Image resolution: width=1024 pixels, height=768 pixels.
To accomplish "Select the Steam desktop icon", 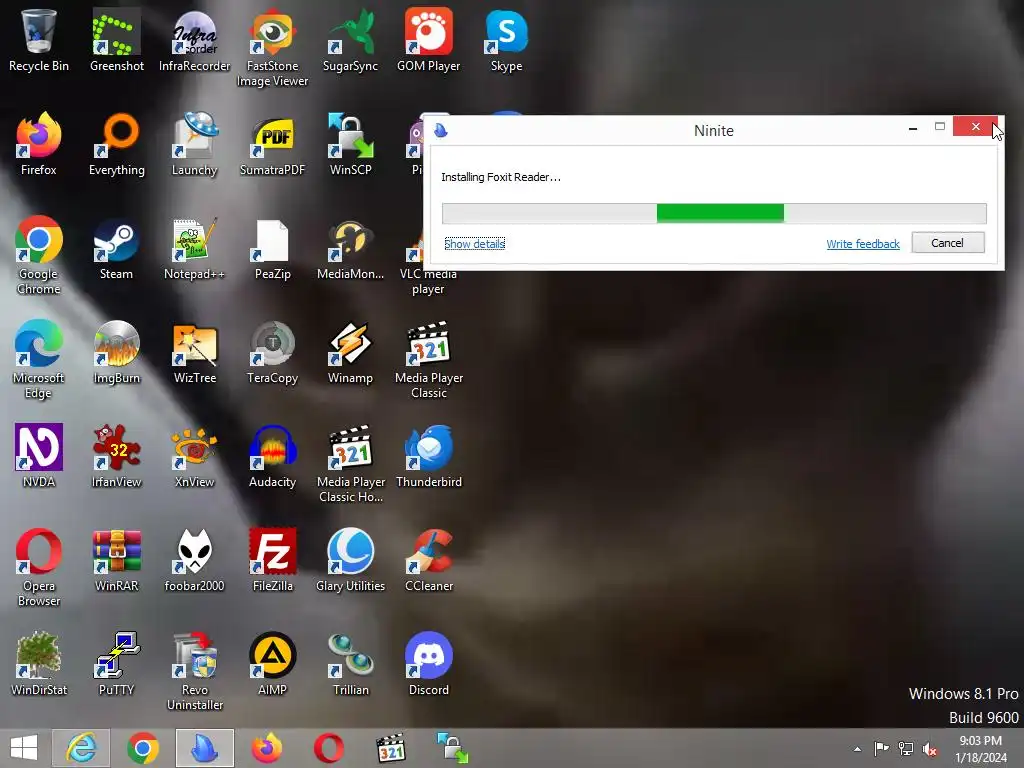I will click(x=116, y=248).
